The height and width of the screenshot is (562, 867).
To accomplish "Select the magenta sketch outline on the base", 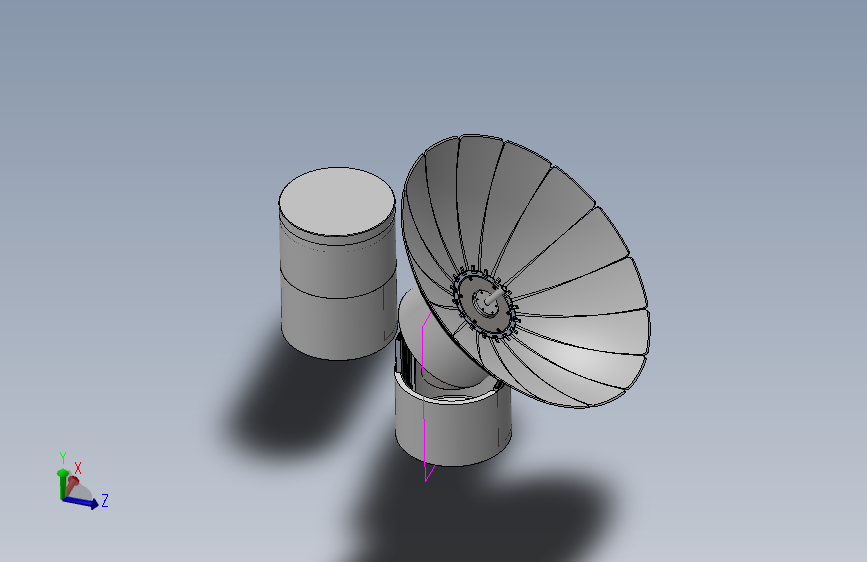I will [424, 396].
